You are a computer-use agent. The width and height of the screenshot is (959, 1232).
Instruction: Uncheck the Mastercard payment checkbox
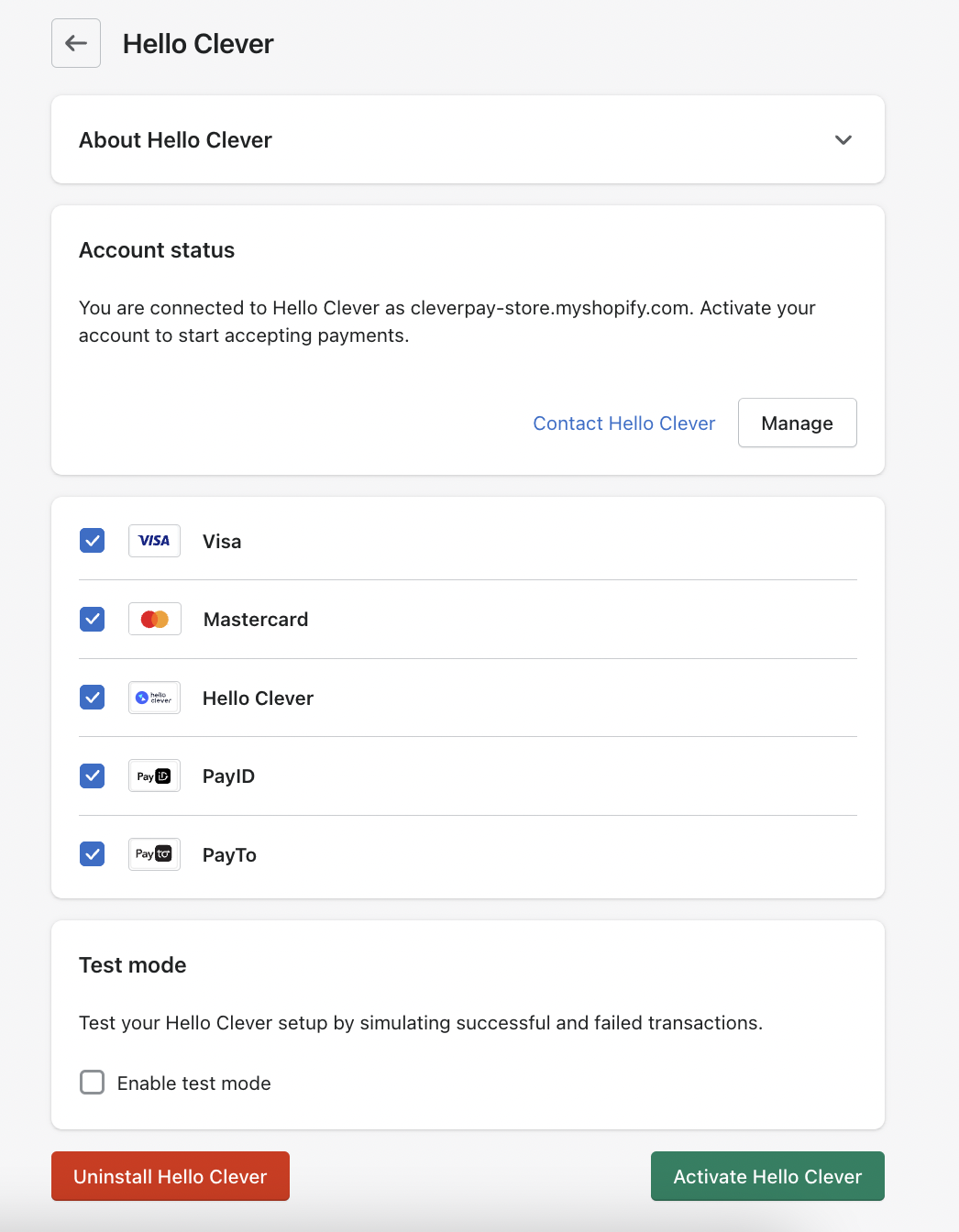93,620
